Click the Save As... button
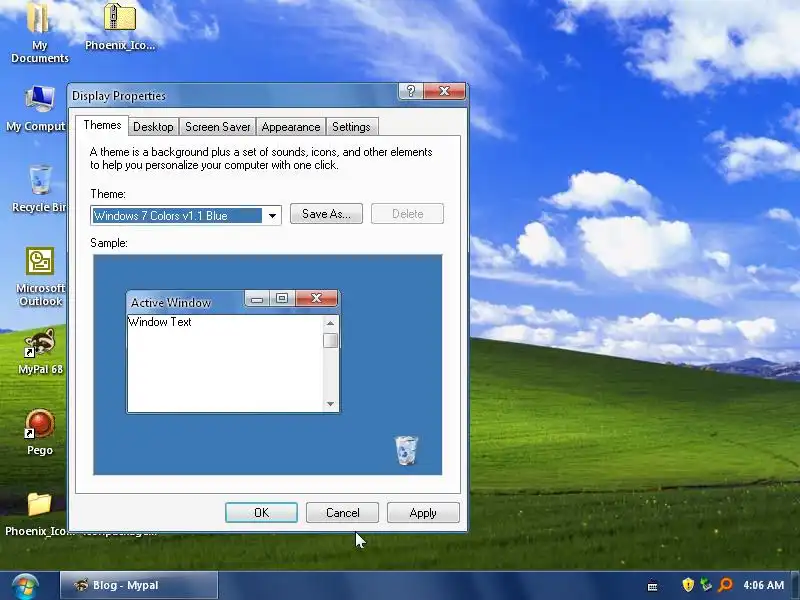 coord(327,214)
